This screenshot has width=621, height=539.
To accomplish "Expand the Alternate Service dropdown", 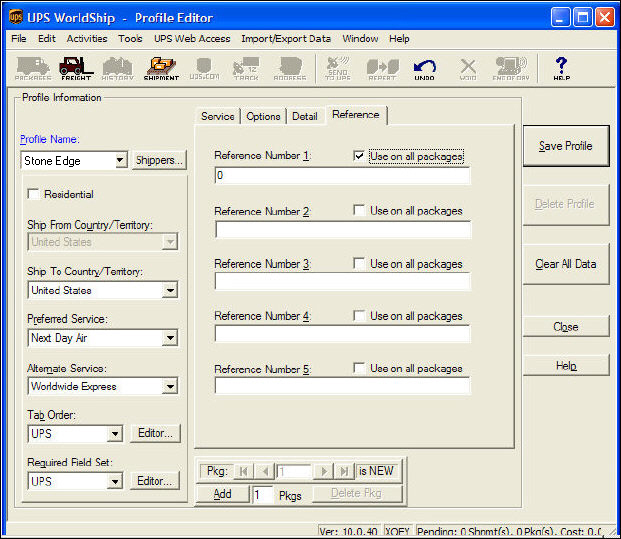I will 170,386.
